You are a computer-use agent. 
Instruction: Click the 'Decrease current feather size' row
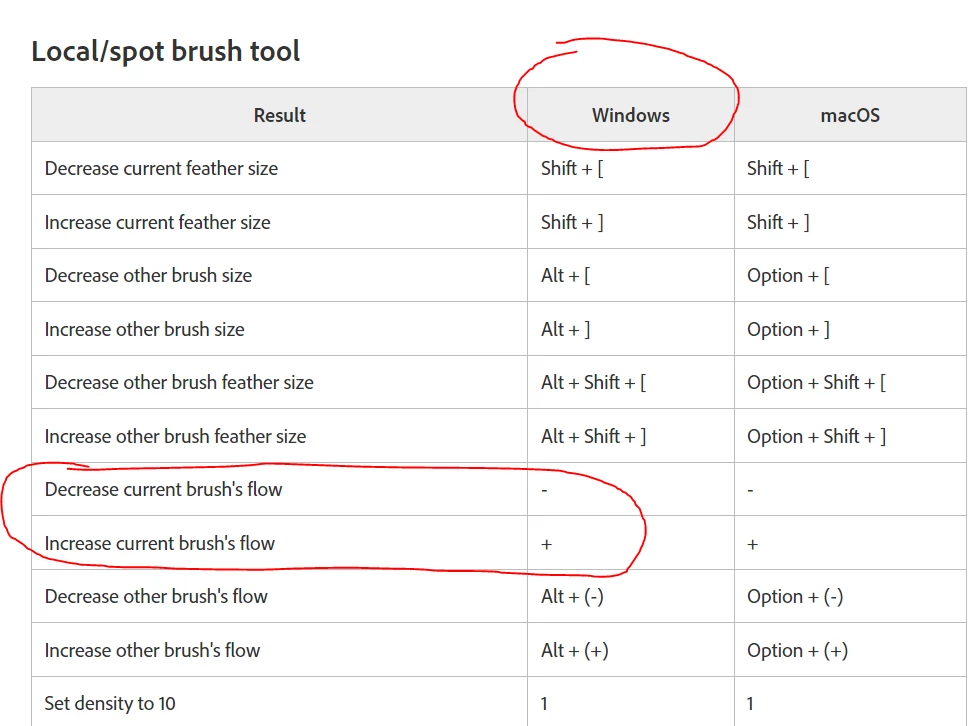click(x=161, y=168)
